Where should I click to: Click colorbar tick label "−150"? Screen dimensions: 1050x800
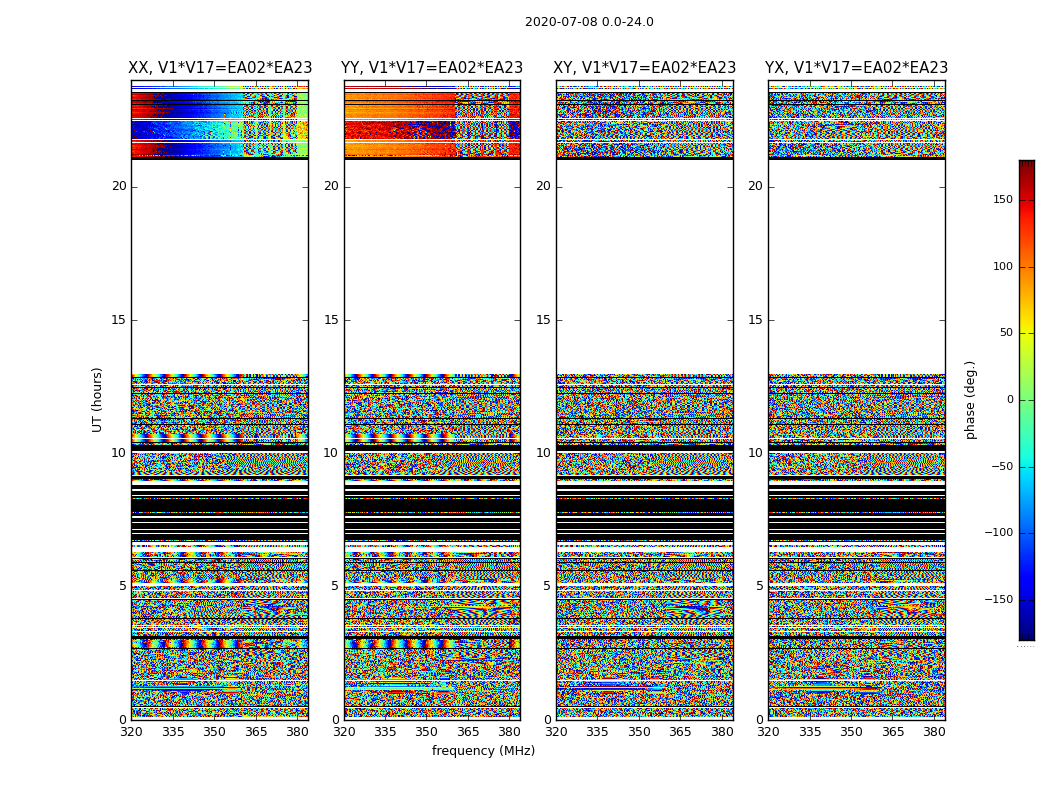(999, 599)
